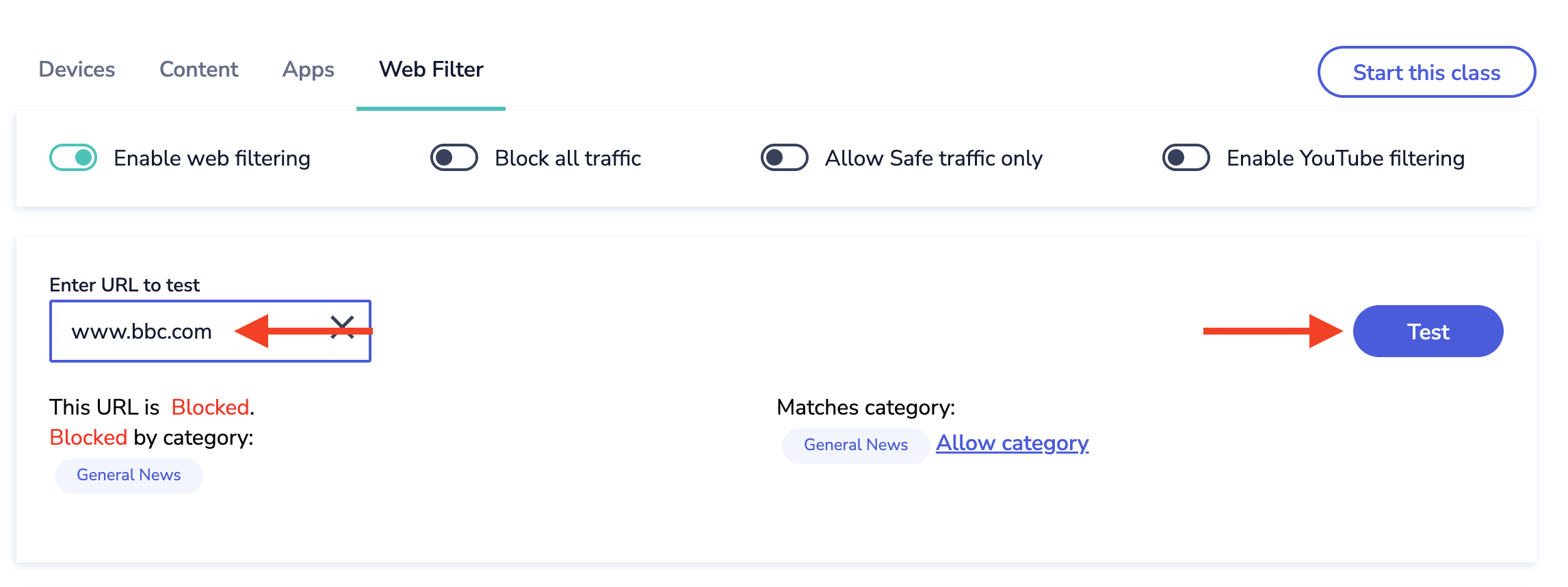Click the blue Test button
The width and height of the screenshot is (1568, 587).
[x=1428, y=332]
